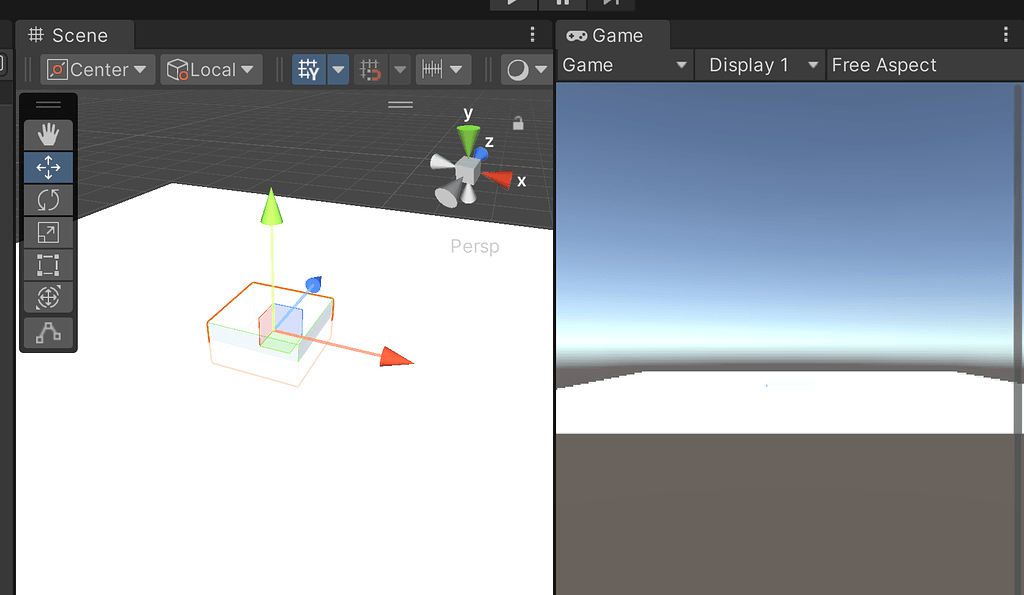
Task: Click the Persp projection label
Action: [474, 246]
